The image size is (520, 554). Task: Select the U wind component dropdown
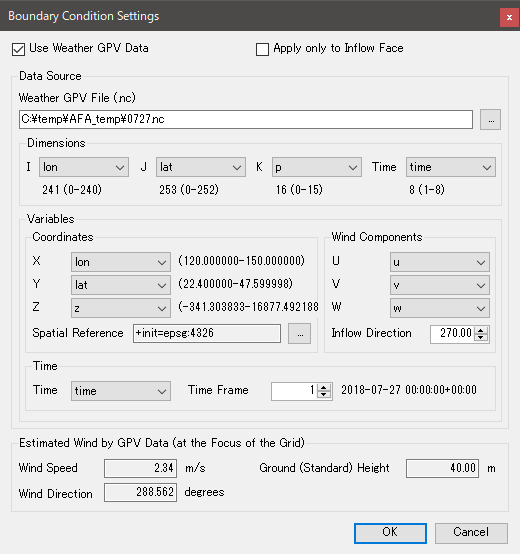point(439,262)
